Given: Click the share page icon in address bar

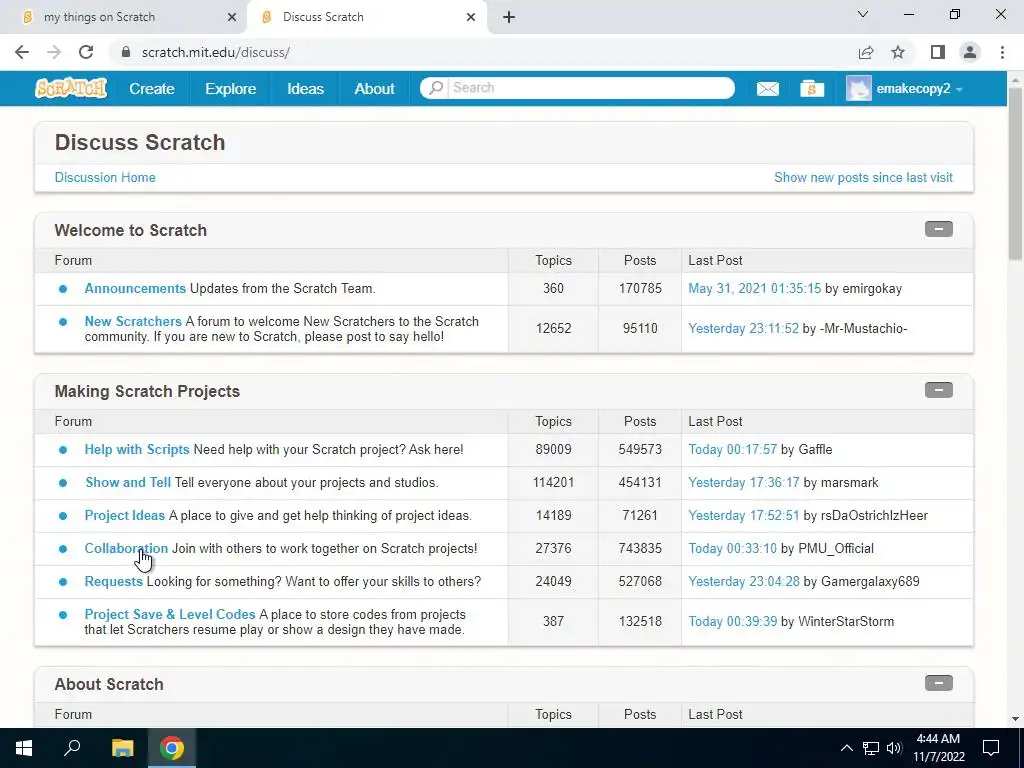Looking at the screenshot, I should [x=866, y=52].
